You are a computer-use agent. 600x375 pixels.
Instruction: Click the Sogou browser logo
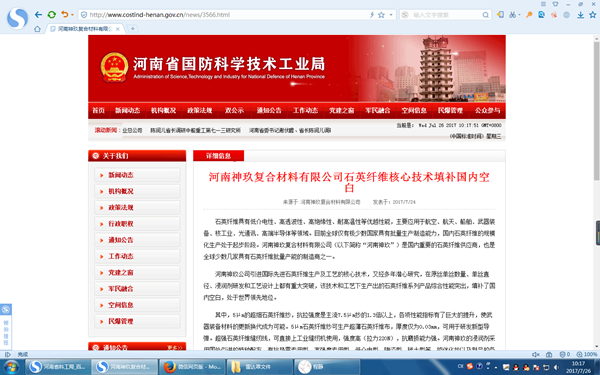point(18,18)
